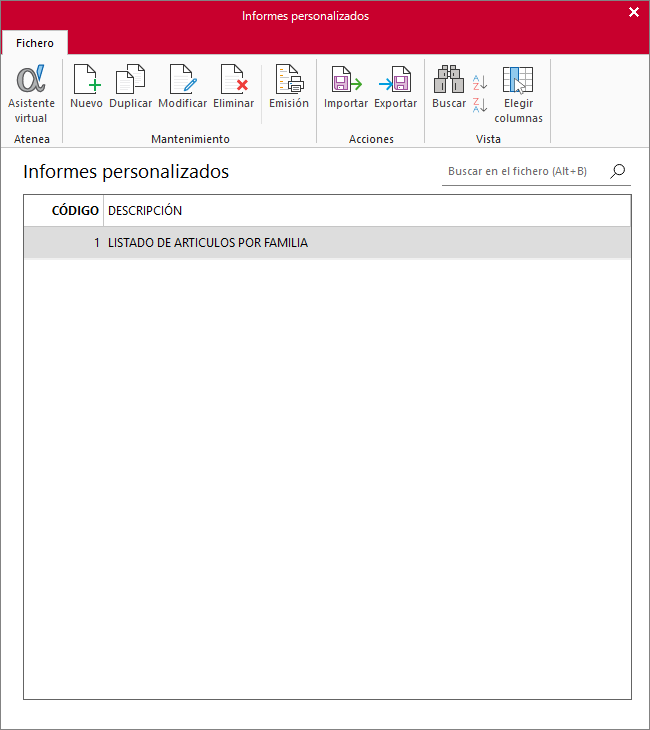This screenshot has height=730, width=650.
Task: Click the code cell with value 1
Action: 64,243
